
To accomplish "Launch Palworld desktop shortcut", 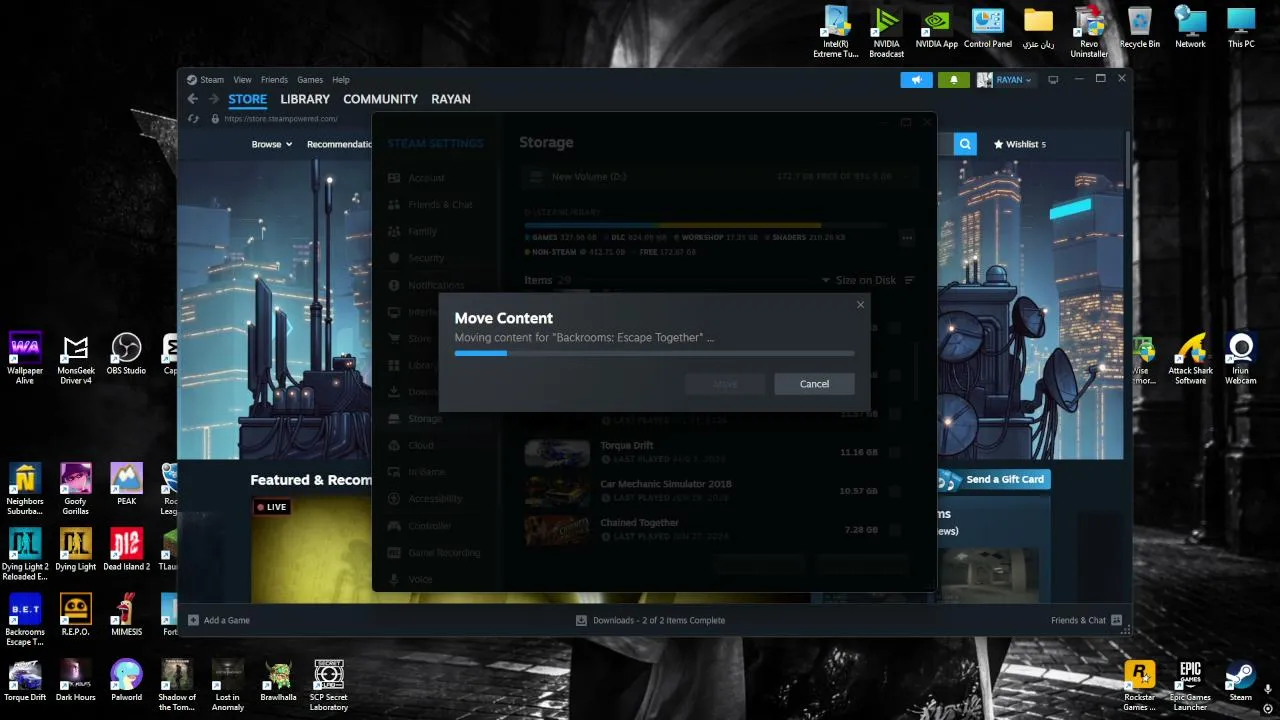I will pyautogui.click(x=126, y=680).
